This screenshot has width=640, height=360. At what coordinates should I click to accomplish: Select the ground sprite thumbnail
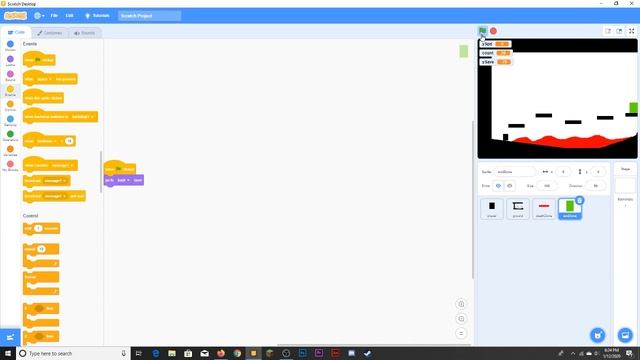518,209
